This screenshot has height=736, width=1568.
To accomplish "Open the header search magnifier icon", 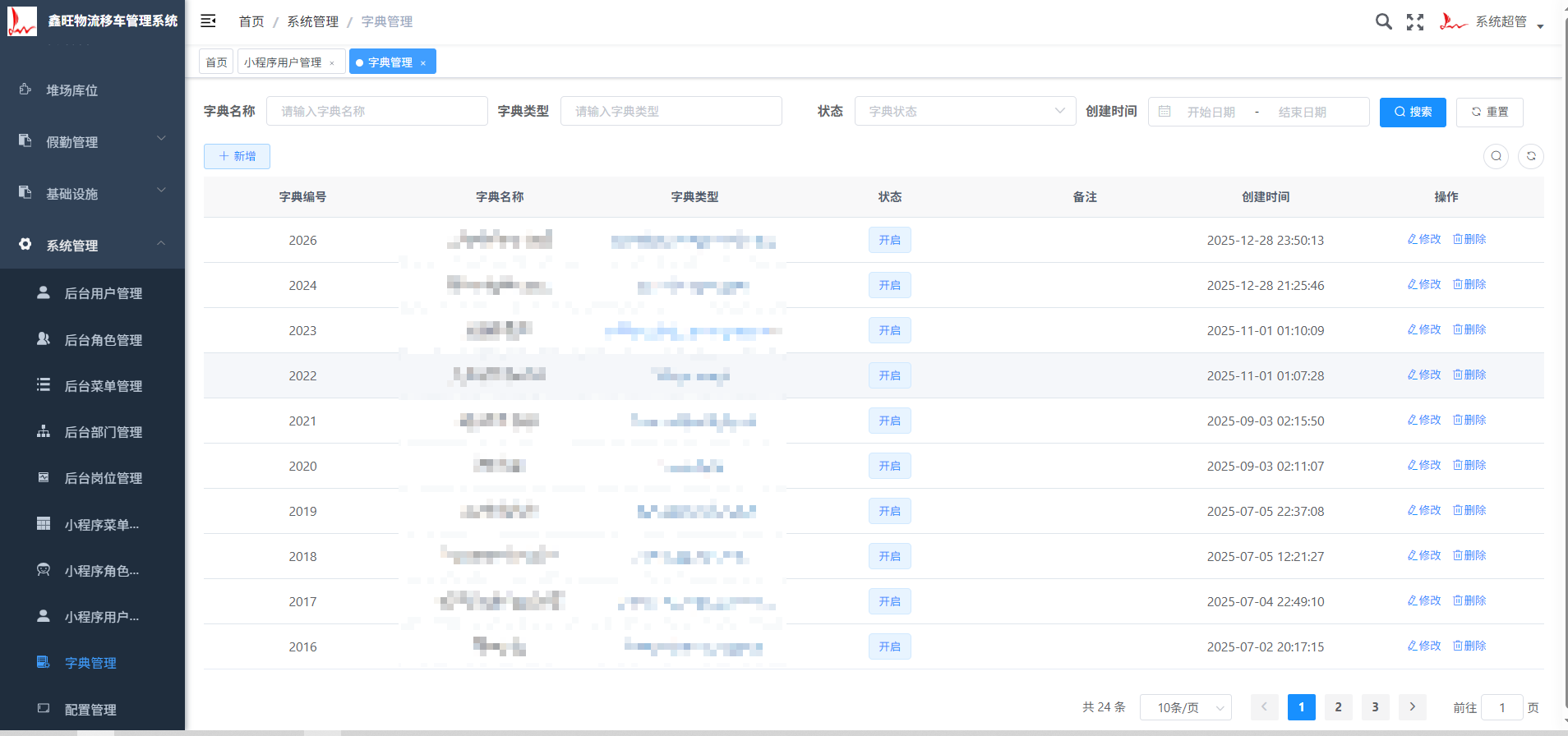I will pyautogui.click(x=1384, y=22).
